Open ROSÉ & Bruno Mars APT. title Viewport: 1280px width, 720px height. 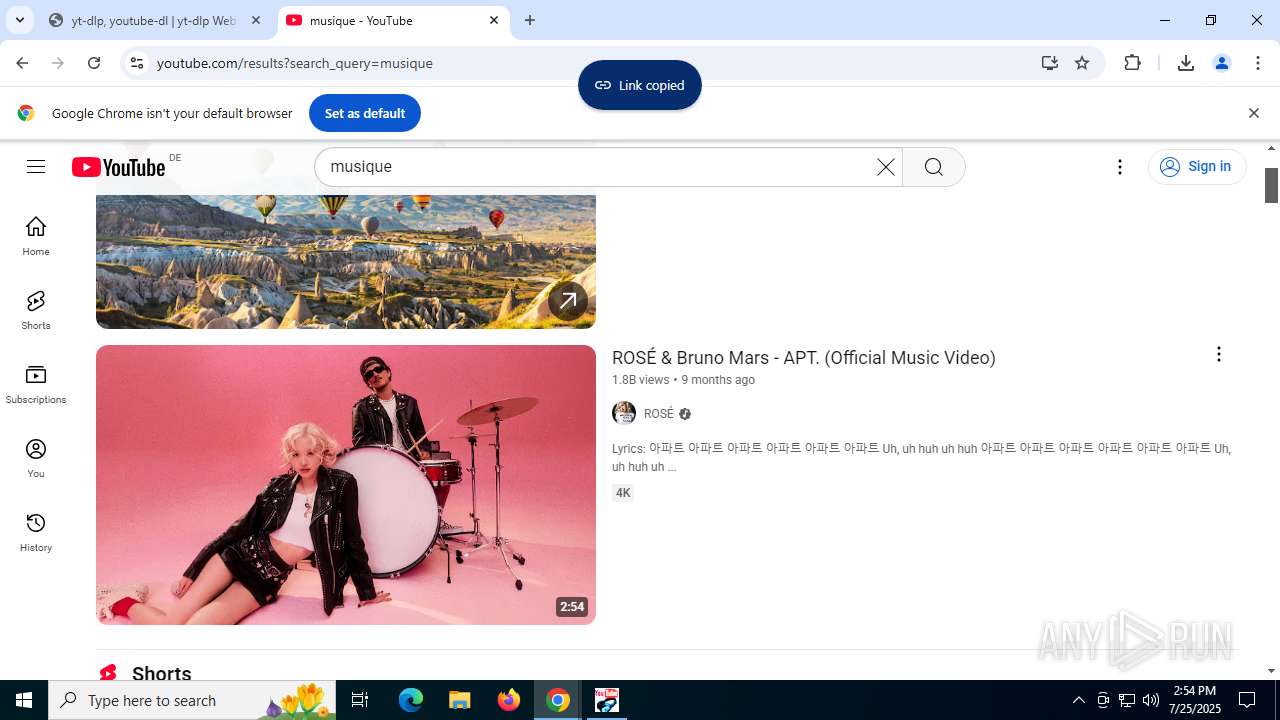tap(804, 358)
